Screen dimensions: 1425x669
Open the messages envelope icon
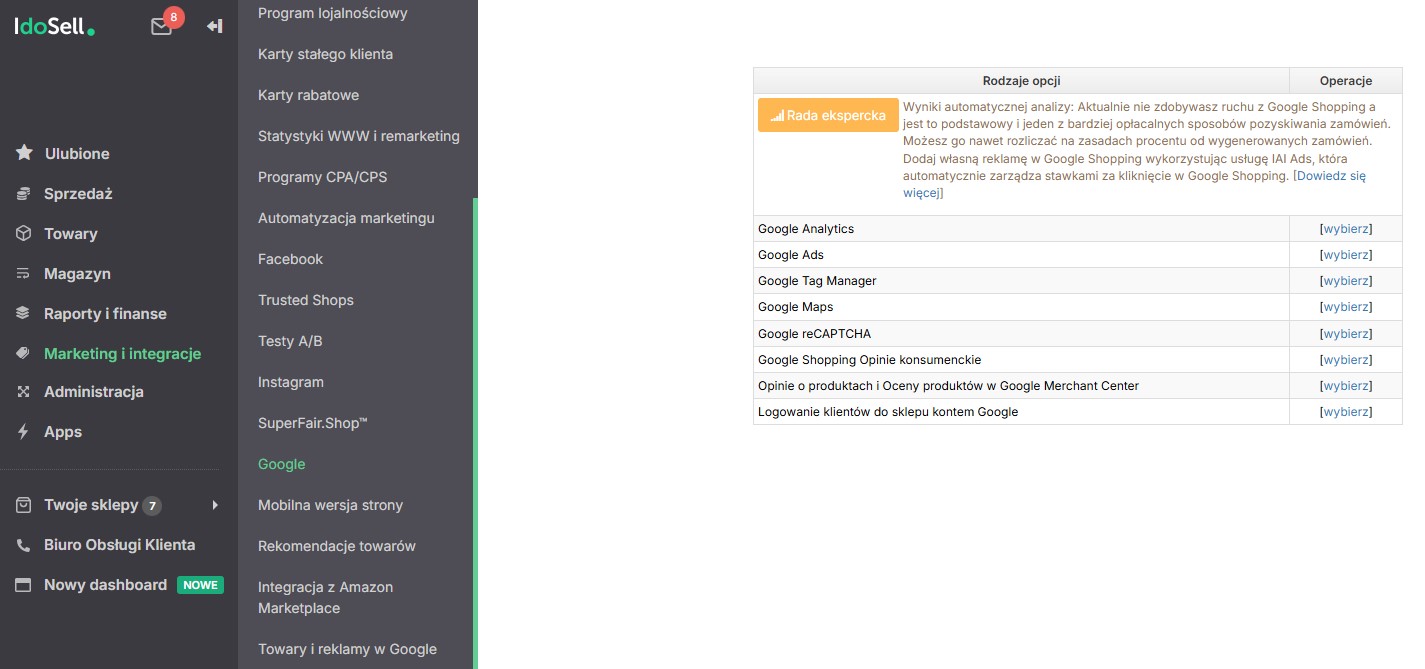162,27
